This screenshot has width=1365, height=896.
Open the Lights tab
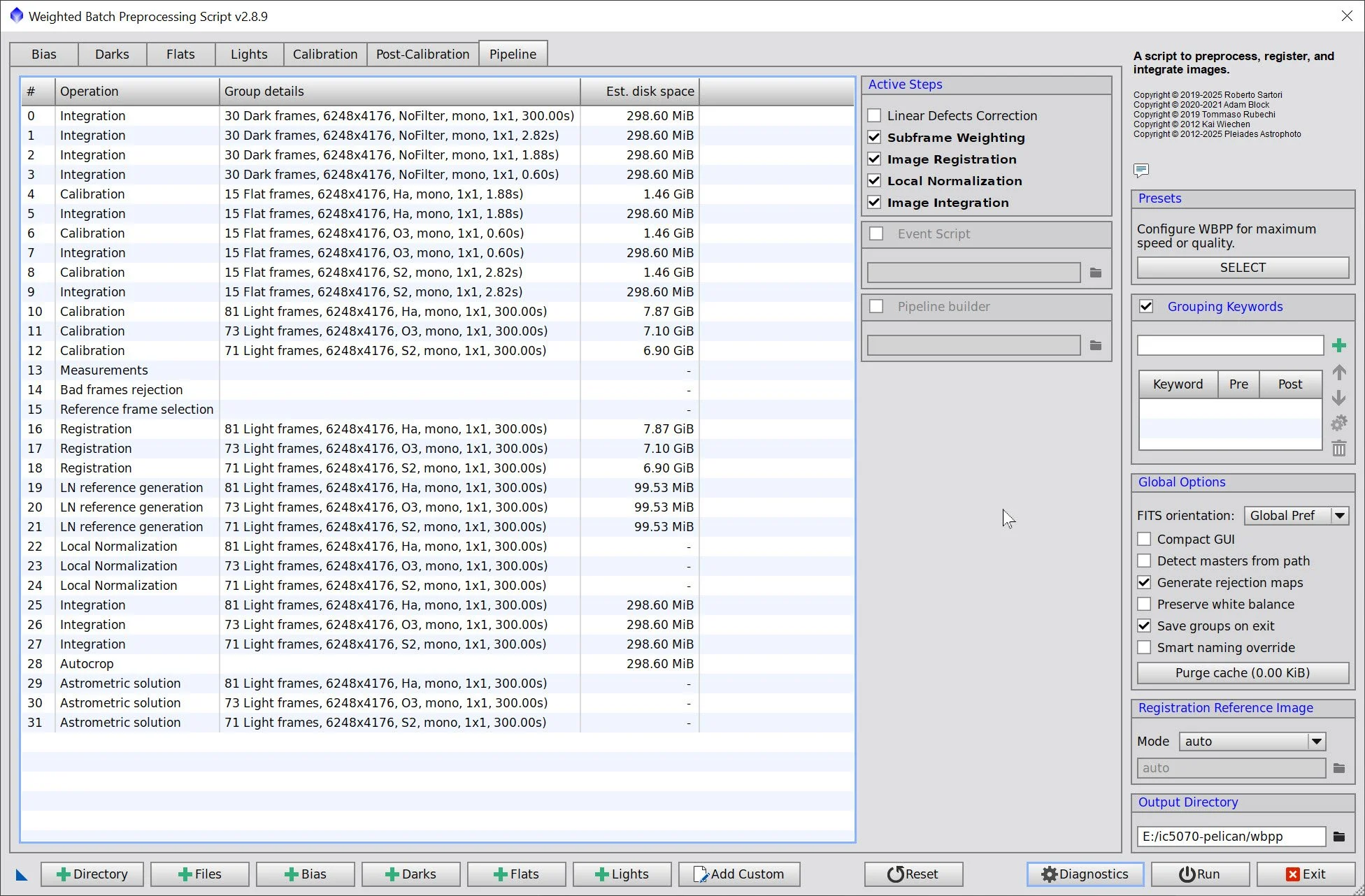pyautogui.click(x=249, y=54)
